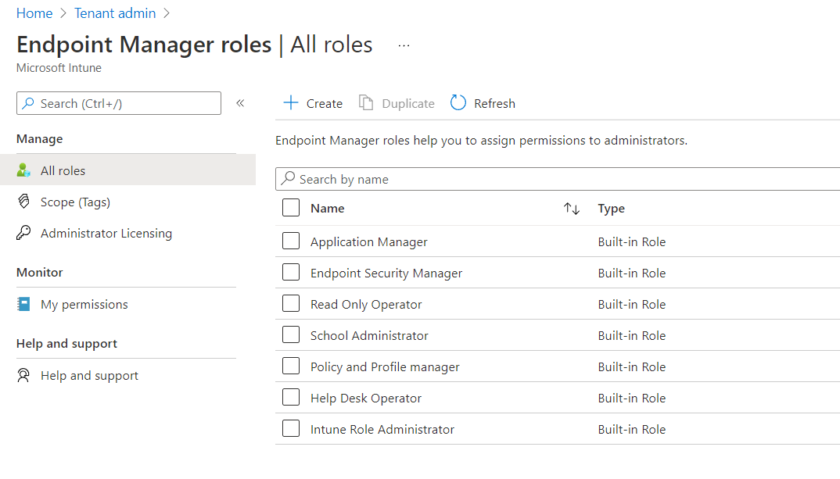Click the magnifier in left search box
This screenshot has width=840, height=479.
(28, 102)
